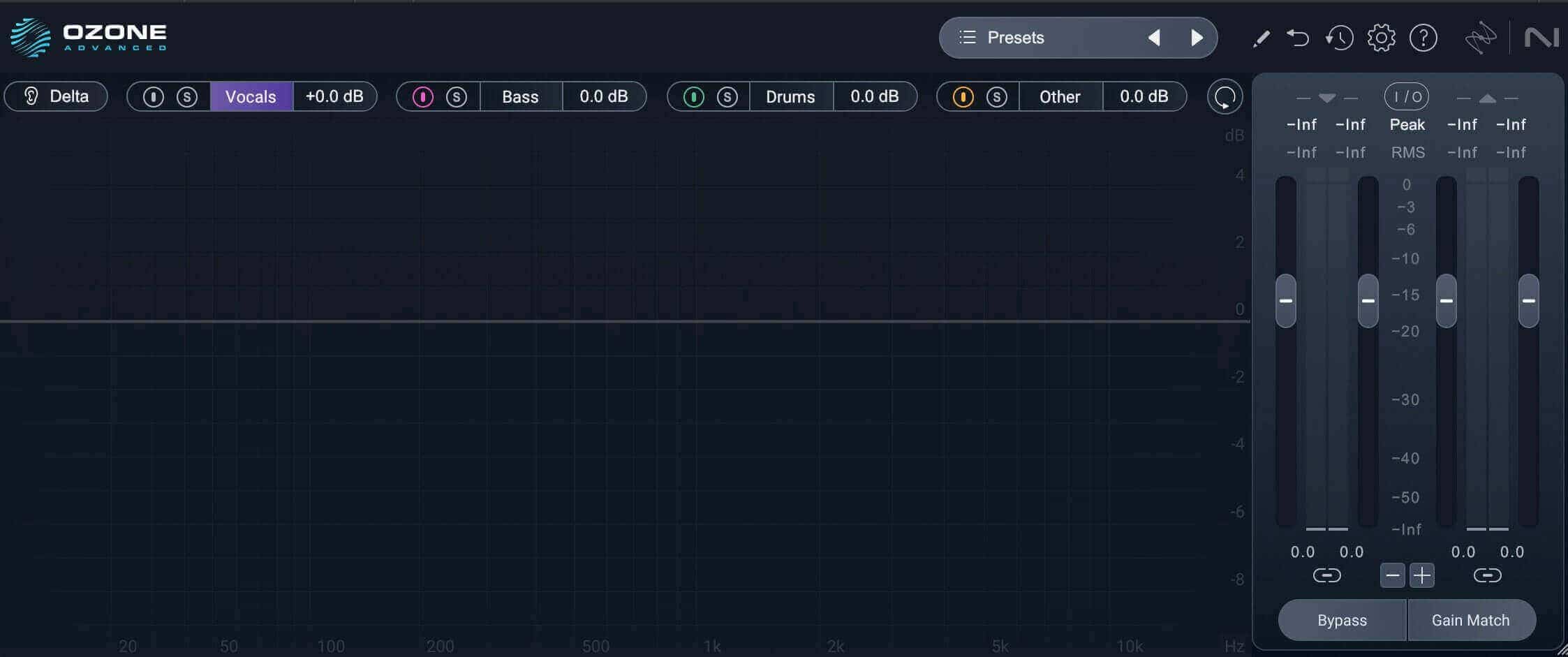Solo the Vocals stem
Screen dimensions: 1568x657
pos(186,97)
